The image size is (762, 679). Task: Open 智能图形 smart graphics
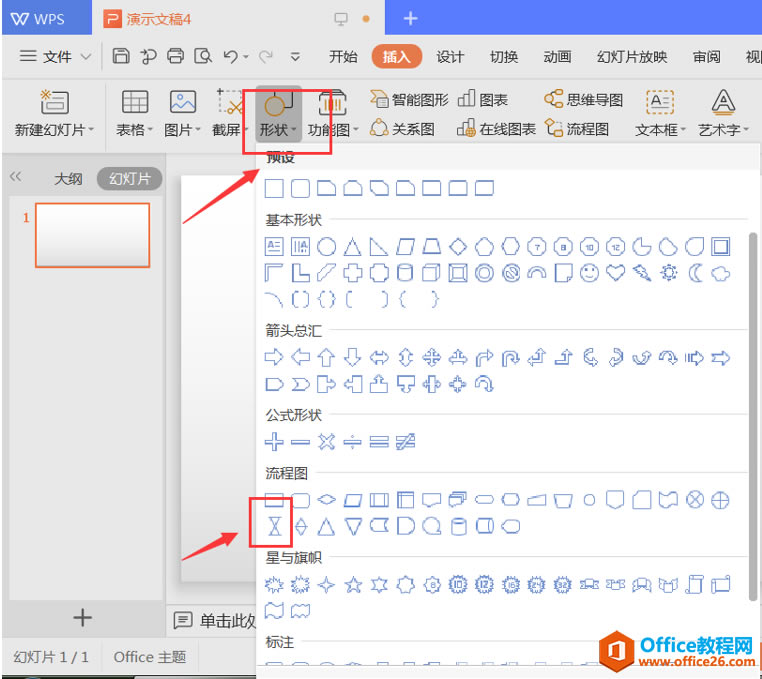point(409,99)
